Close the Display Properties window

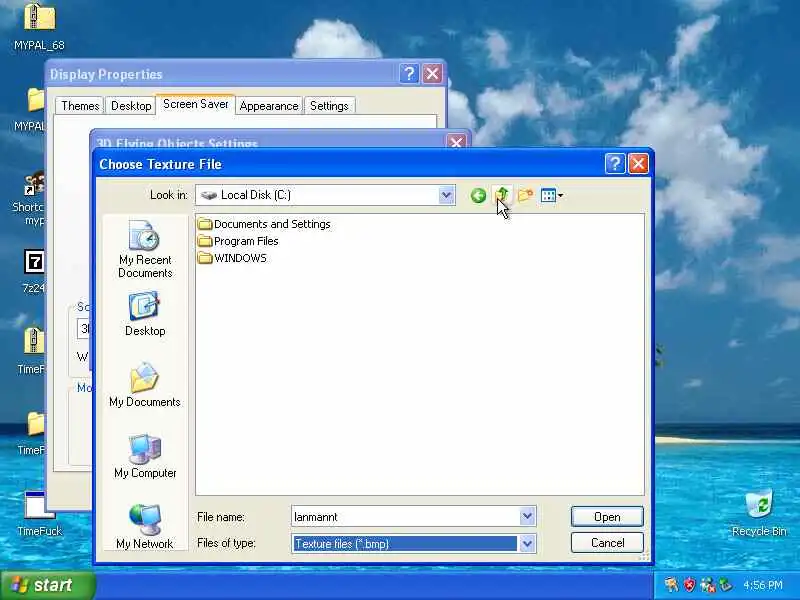[x=432, y=74]
